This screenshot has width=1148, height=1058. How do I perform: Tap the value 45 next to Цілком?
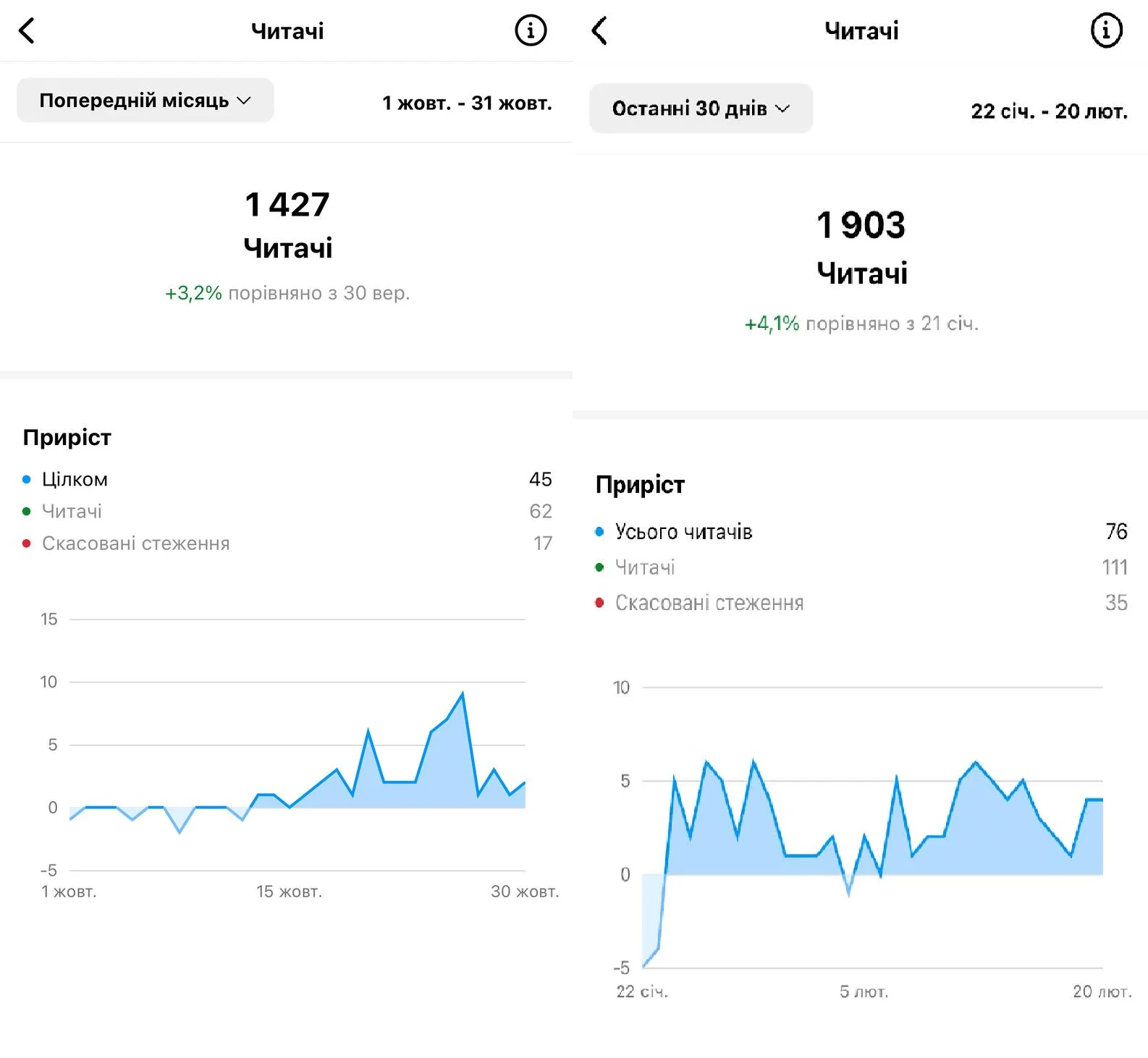(x=540, y=479)
